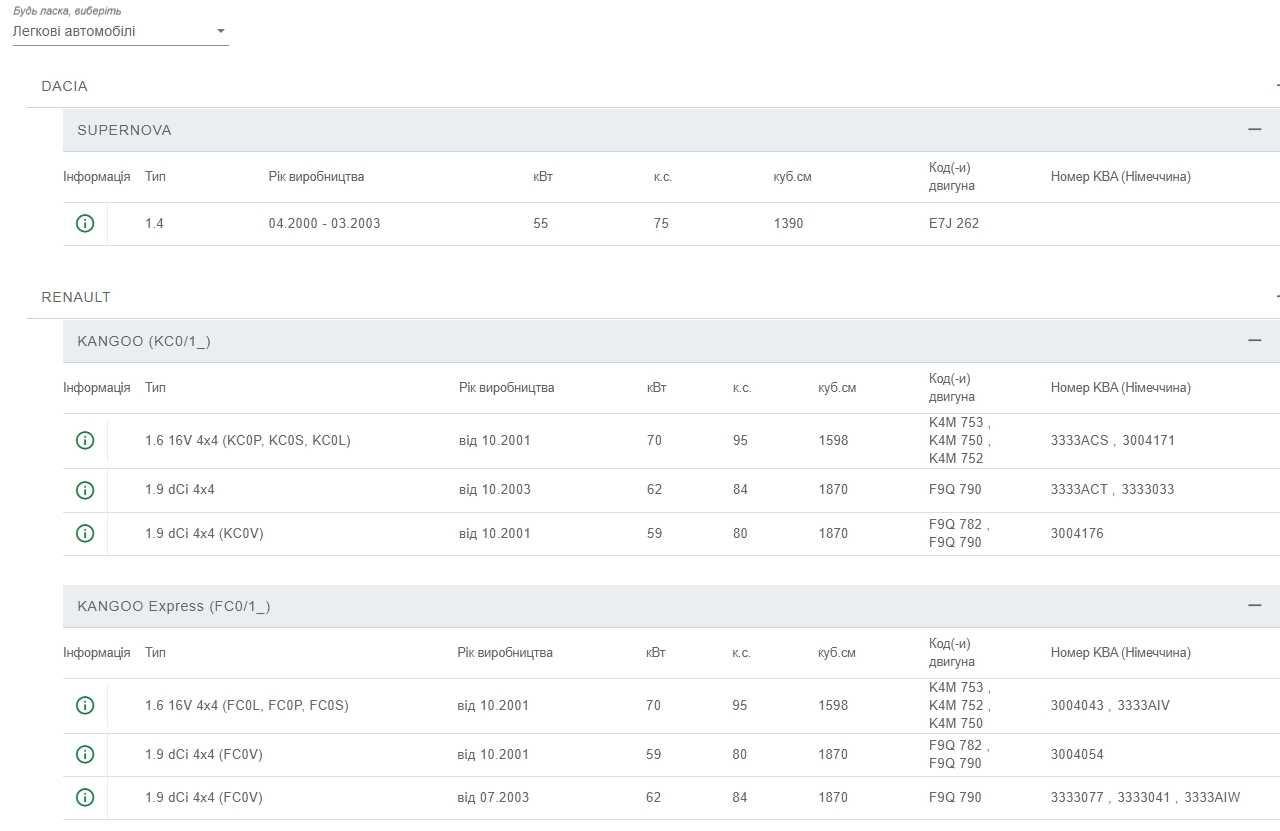Click info icon for 1.9 dCi 4x4 84 hp Kangoo row
This screenshot has height=831, width=1280.
85,489
